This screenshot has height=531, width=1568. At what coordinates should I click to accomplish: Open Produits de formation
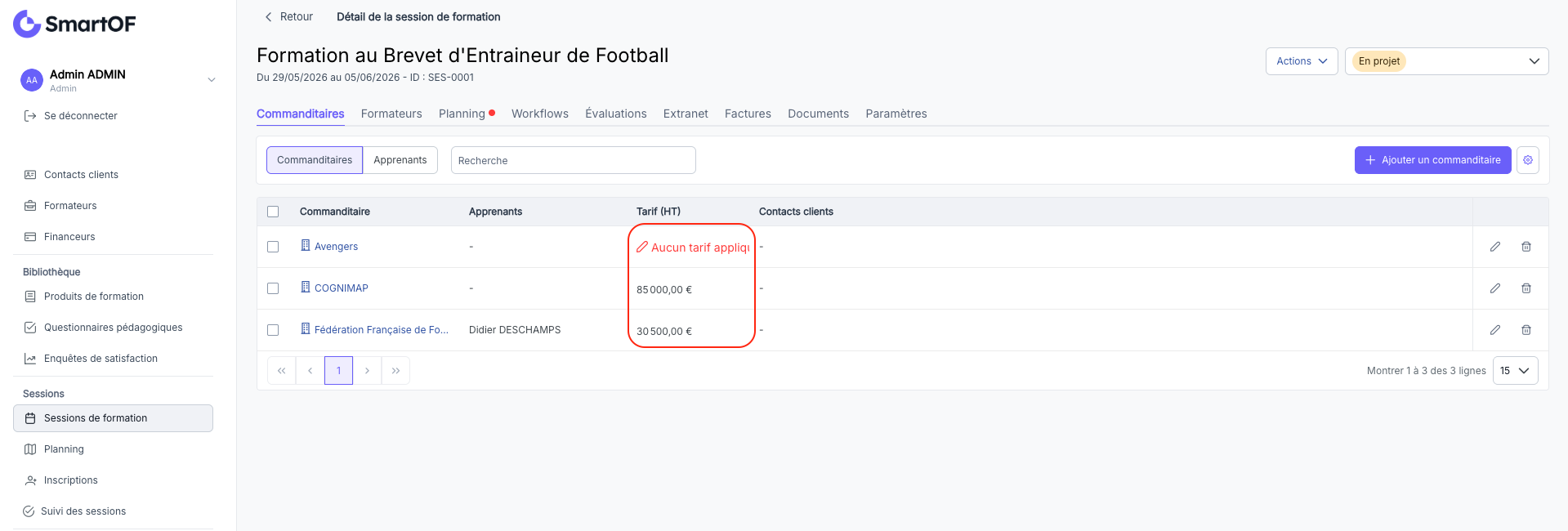[x=84, y=297]
